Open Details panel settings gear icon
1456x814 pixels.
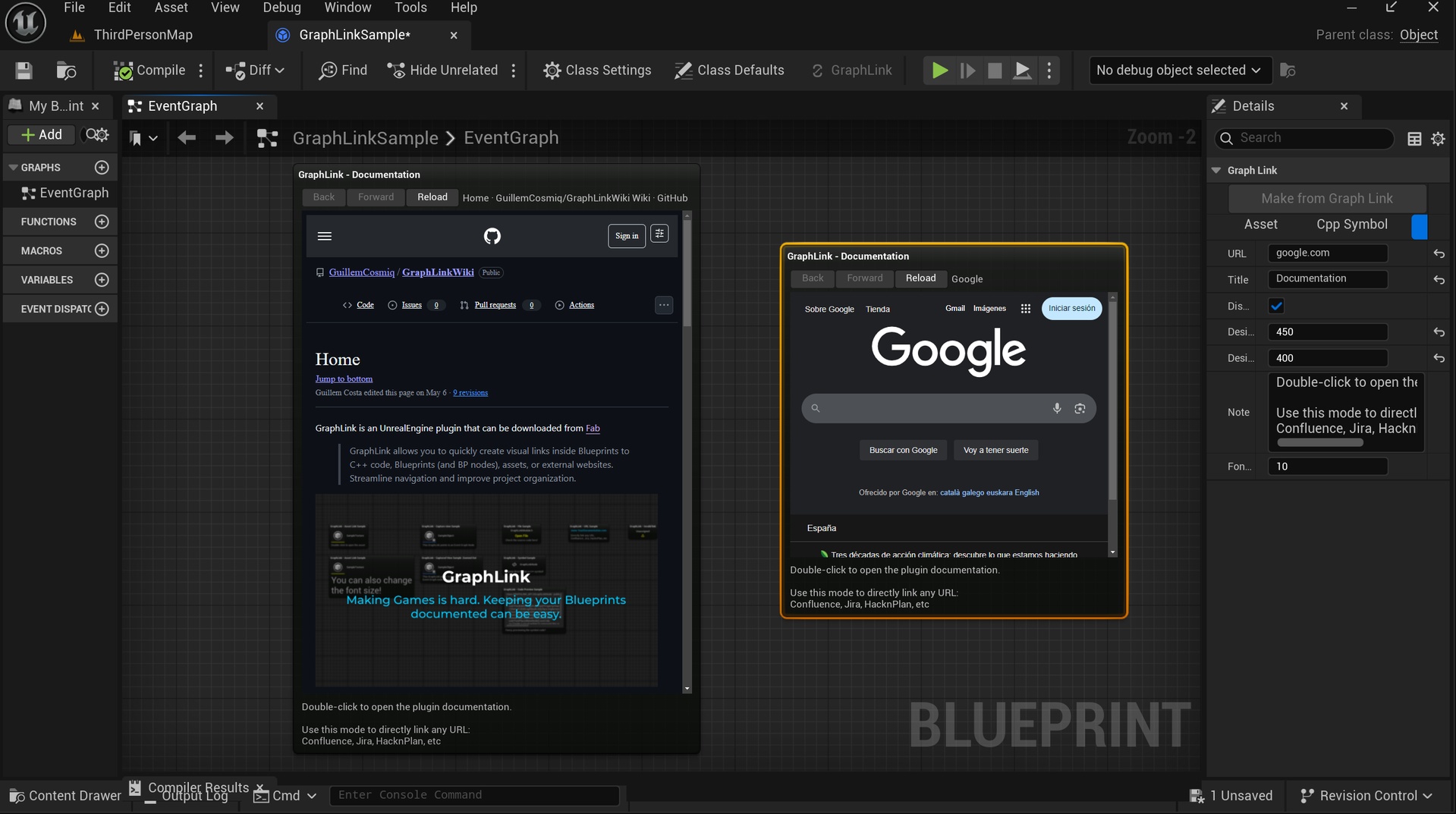pos(1438,139)
